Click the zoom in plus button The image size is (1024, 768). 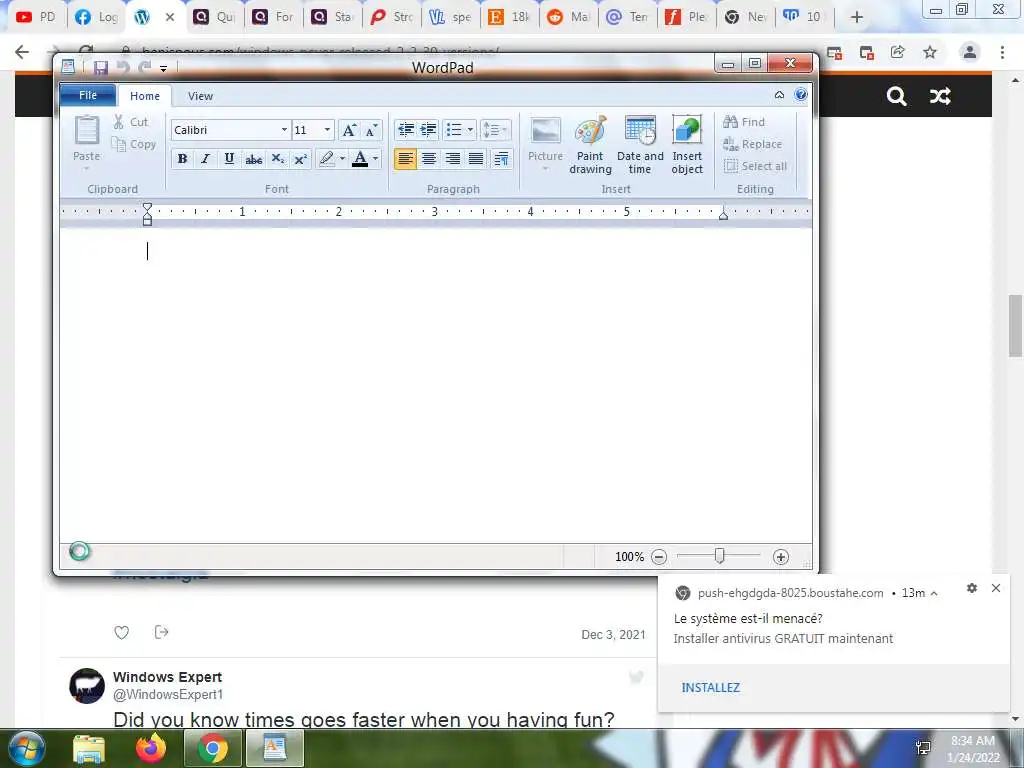[780, 557]
